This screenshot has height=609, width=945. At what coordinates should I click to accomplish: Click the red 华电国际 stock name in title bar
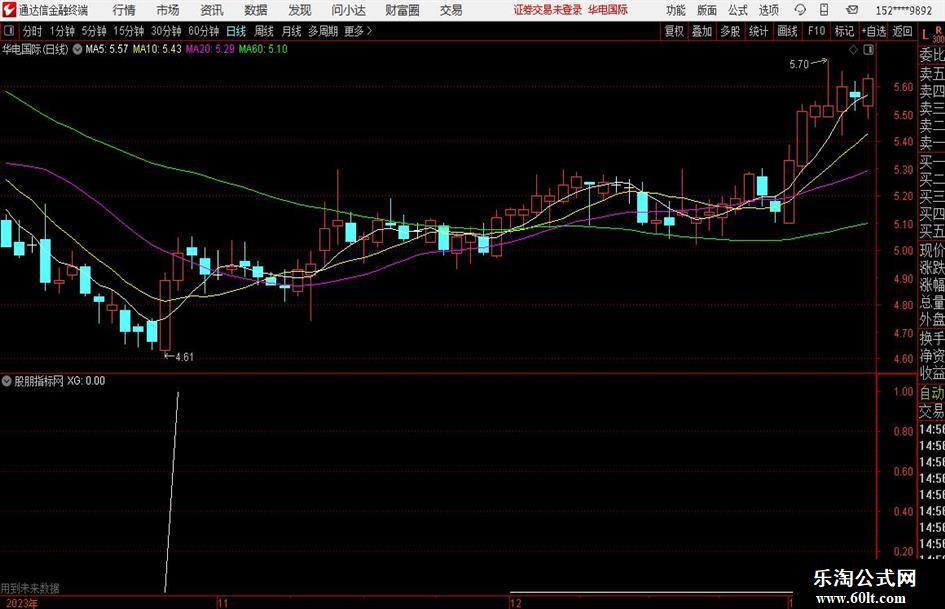click(x=608, y=10)
